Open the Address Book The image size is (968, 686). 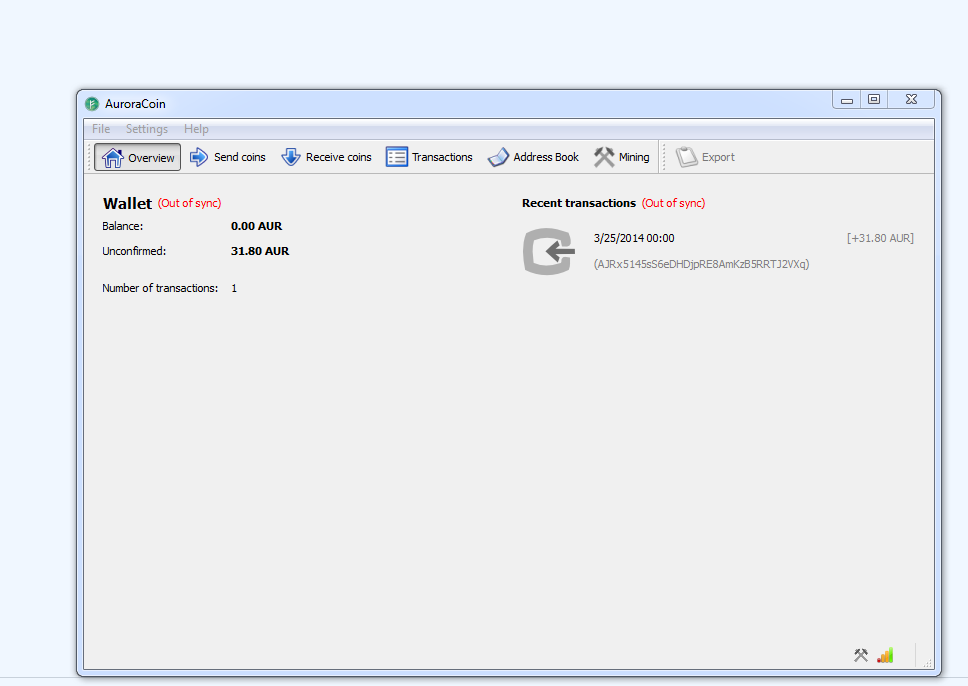pos(533,157)
